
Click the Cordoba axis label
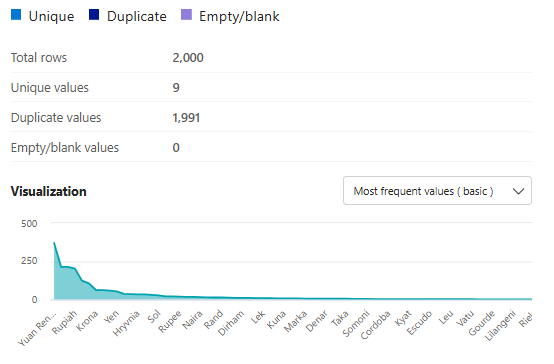375,325
